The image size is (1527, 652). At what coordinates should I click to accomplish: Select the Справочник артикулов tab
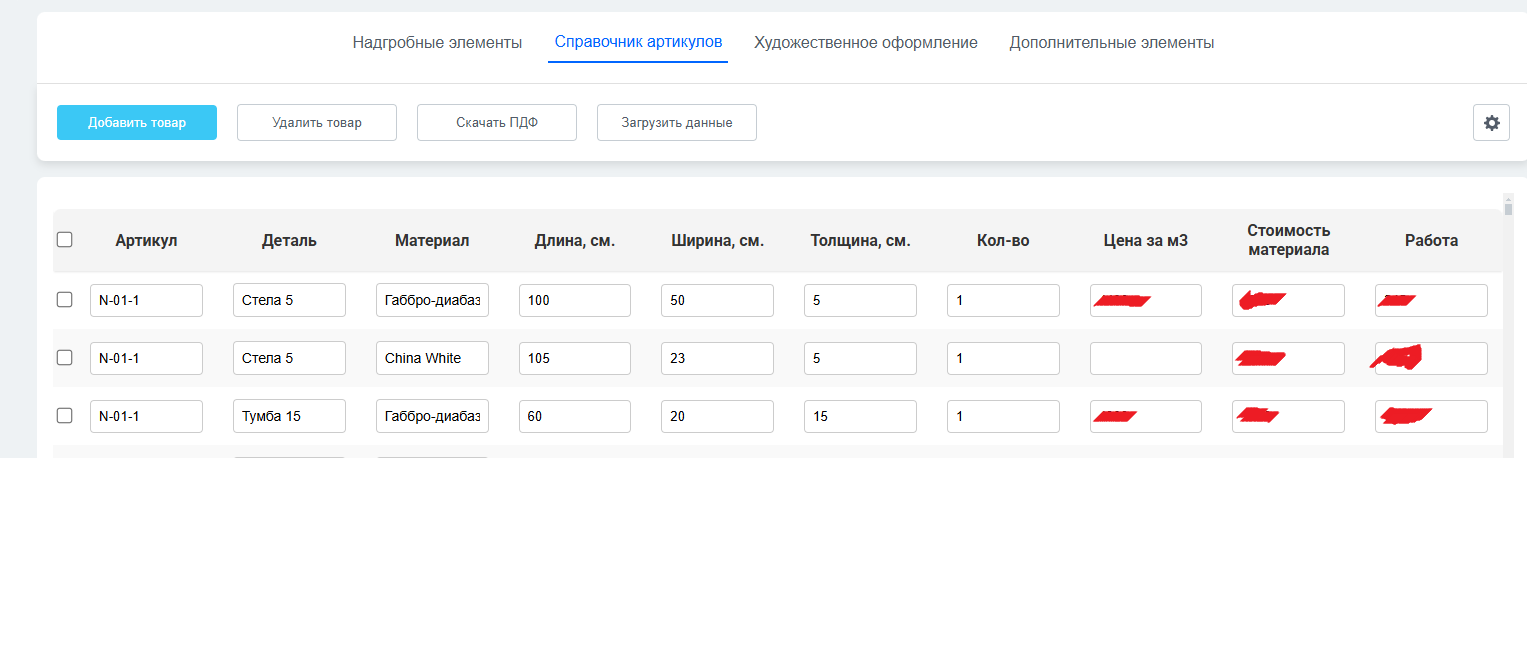(638, 43)
